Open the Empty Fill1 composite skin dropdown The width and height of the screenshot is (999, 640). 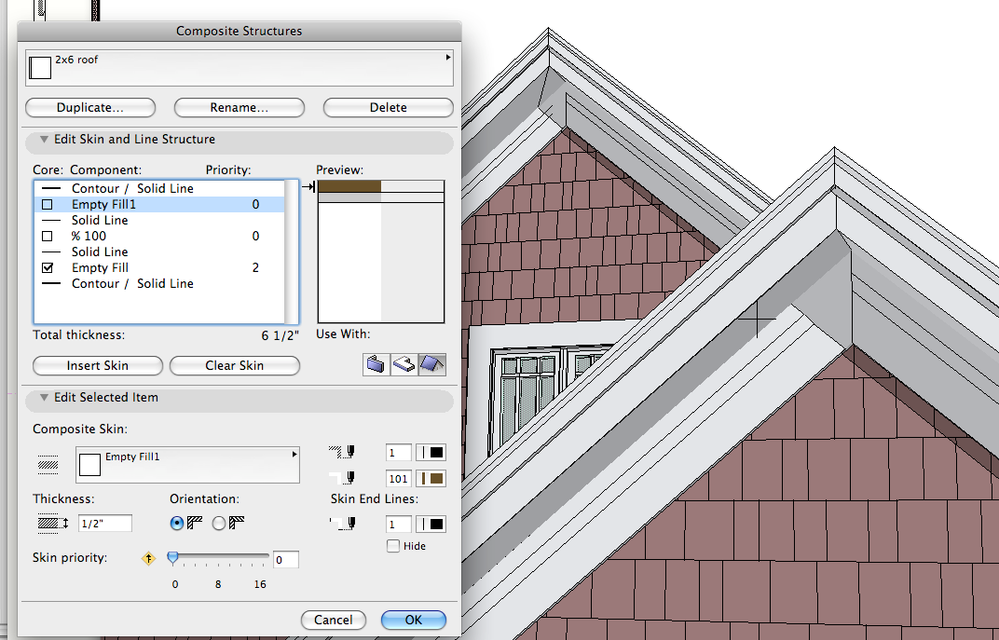pos(187,465)
